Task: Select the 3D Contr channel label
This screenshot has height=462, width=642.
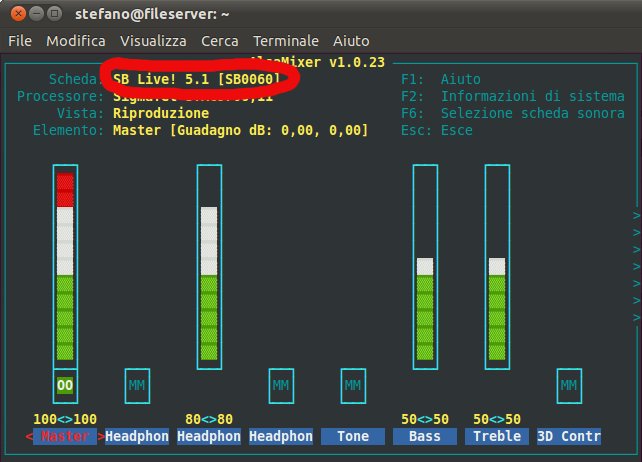Action: [x=569, y=437]
